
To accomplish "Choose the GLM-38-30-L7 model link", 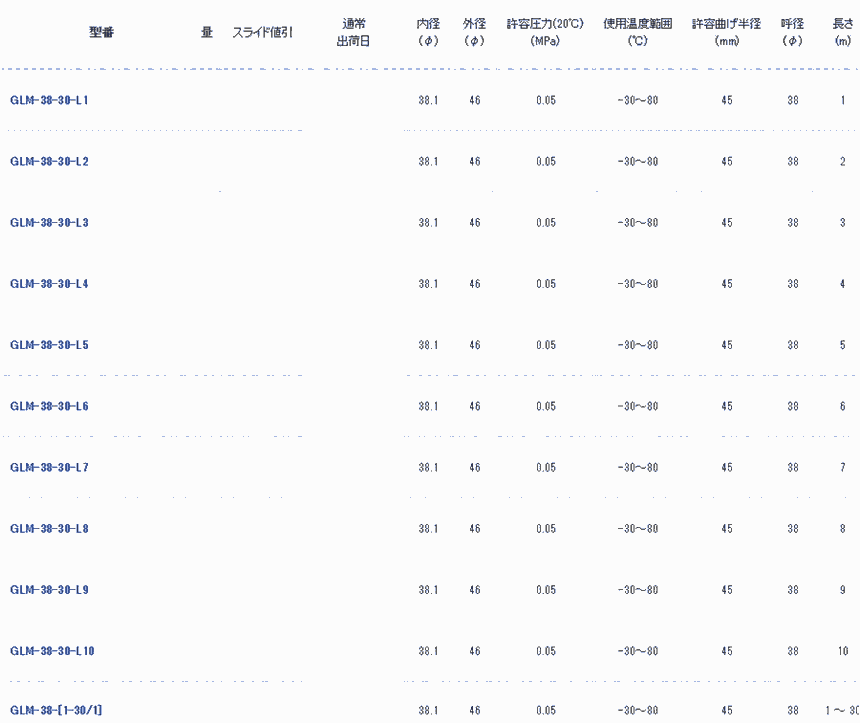I will pyautogui.click(x=49, y=468).
